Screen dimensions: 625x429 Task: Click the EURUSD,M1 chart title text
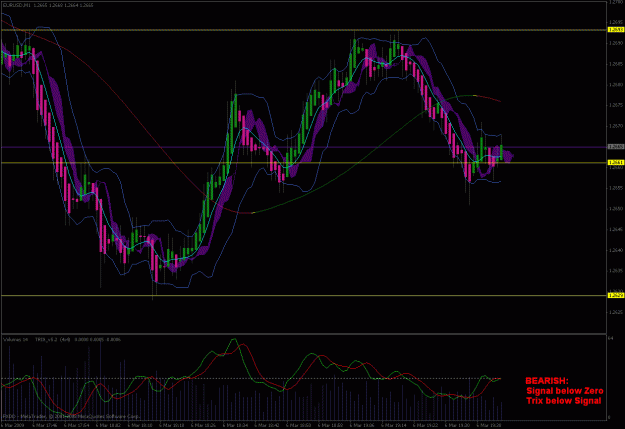click(x=48, y=5)
